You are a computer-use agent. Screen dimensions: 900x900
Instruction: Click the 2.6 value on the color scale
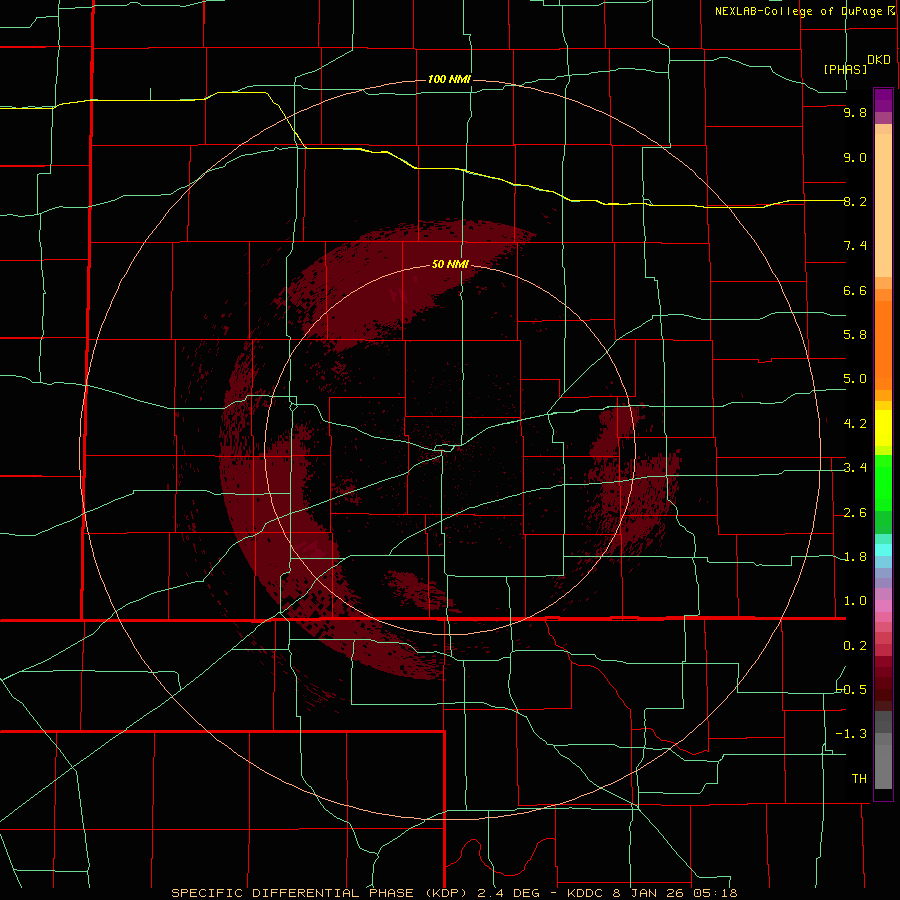[x=855, y=513]
